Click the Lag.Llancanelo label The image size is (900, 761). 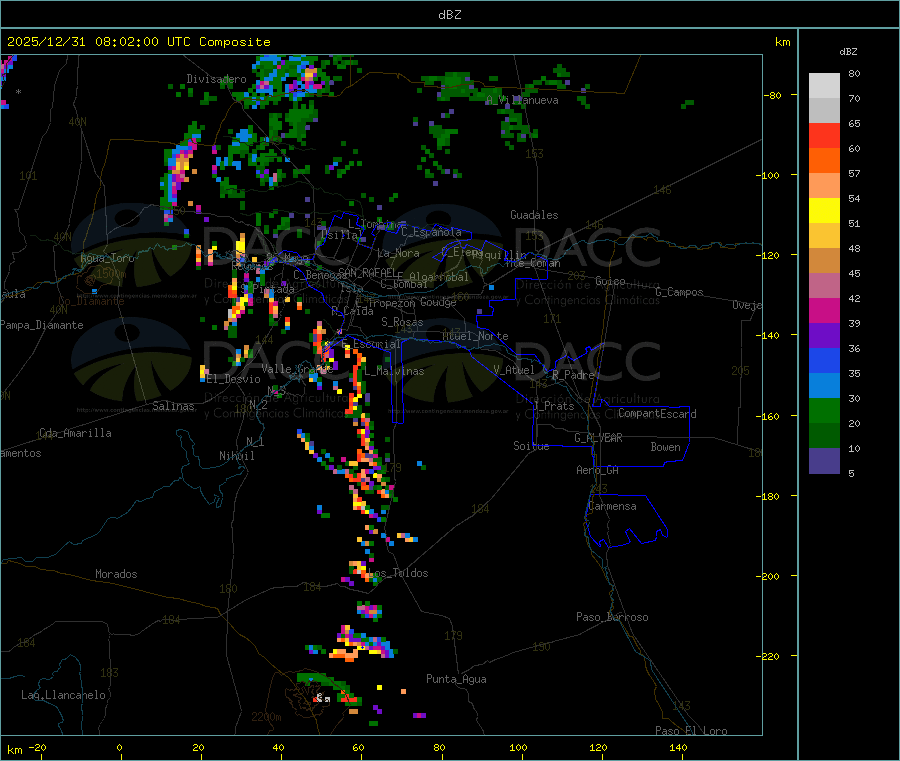click(x=63, y=695)
